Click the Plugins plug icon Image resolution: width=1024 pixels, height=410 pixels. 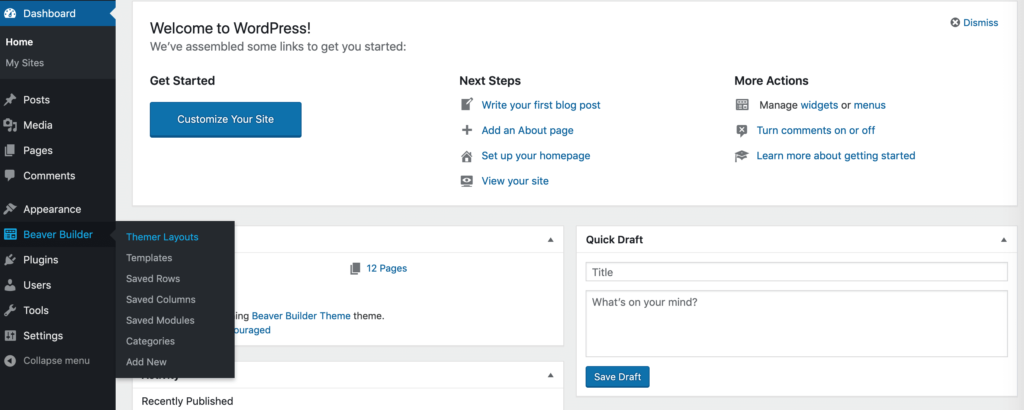[x=10, y=260]
